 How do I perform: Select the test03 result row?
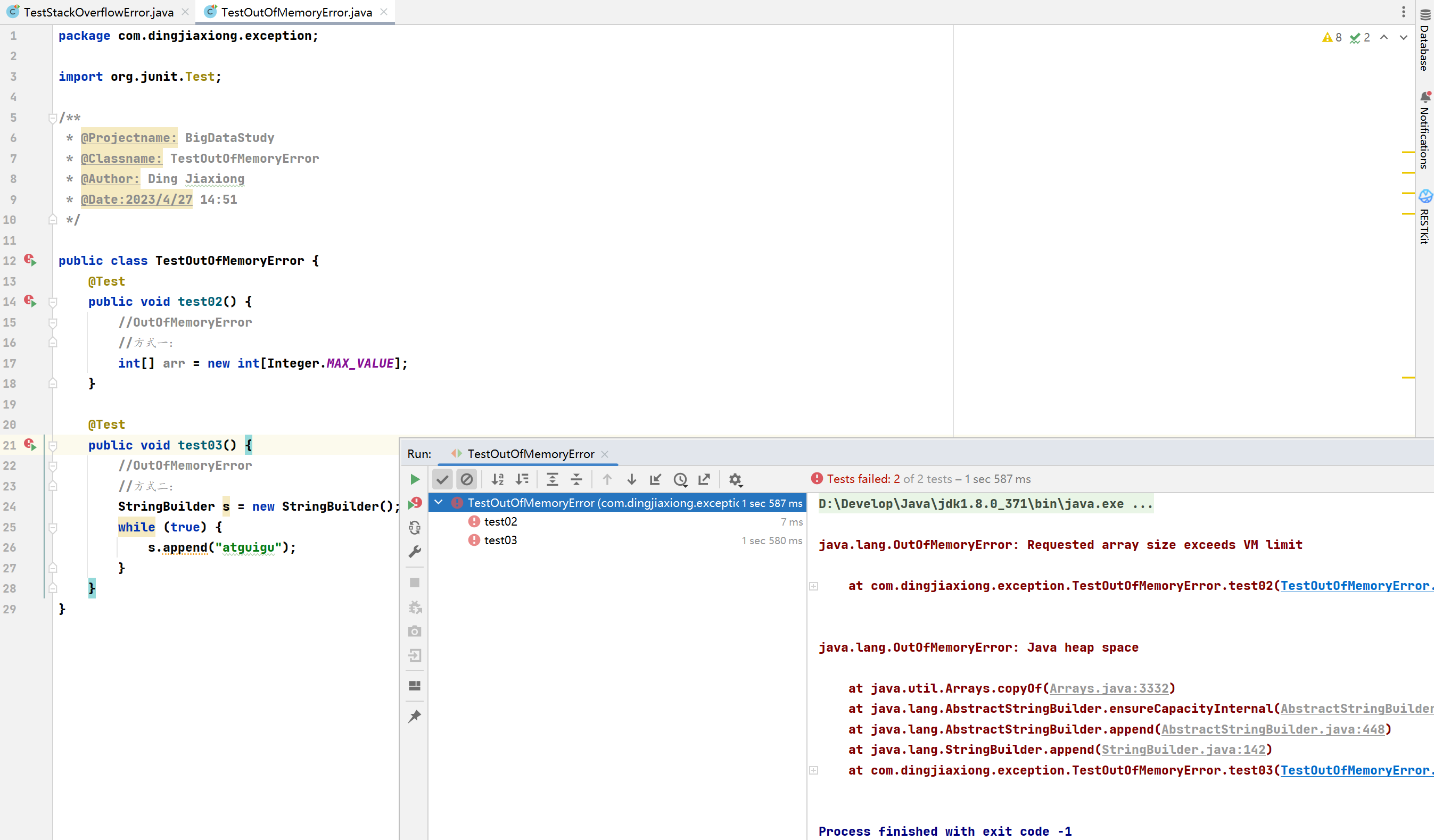pos(617,540)
